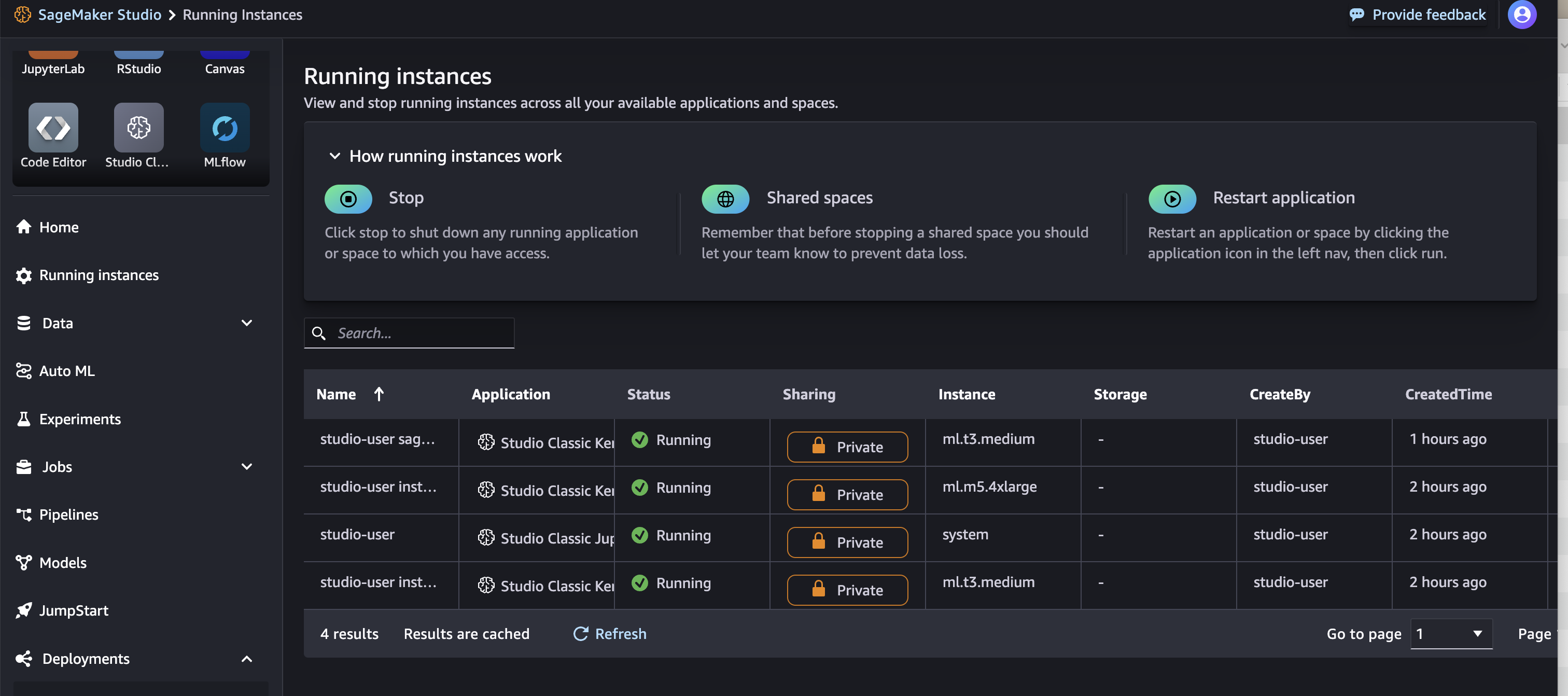Open the Code Editor app icon

pyautogui.click(x=53, y=127)
